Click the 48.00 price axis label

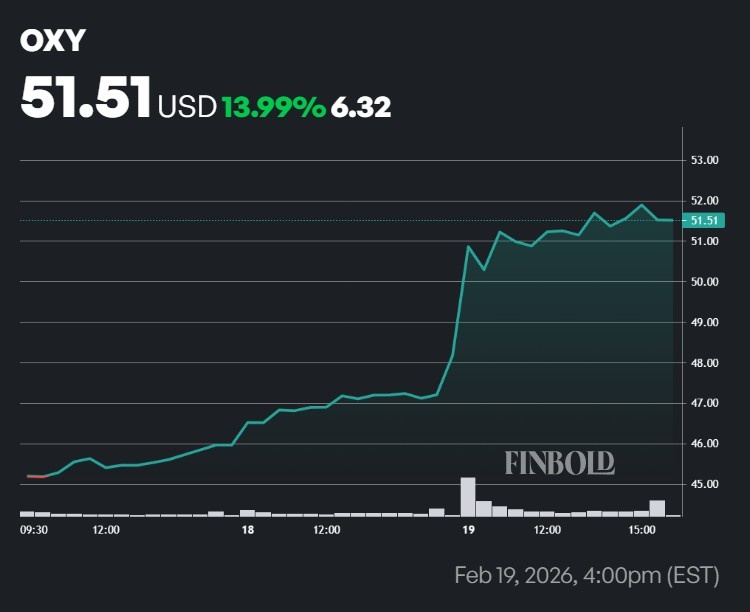click(x=705, y=363)
